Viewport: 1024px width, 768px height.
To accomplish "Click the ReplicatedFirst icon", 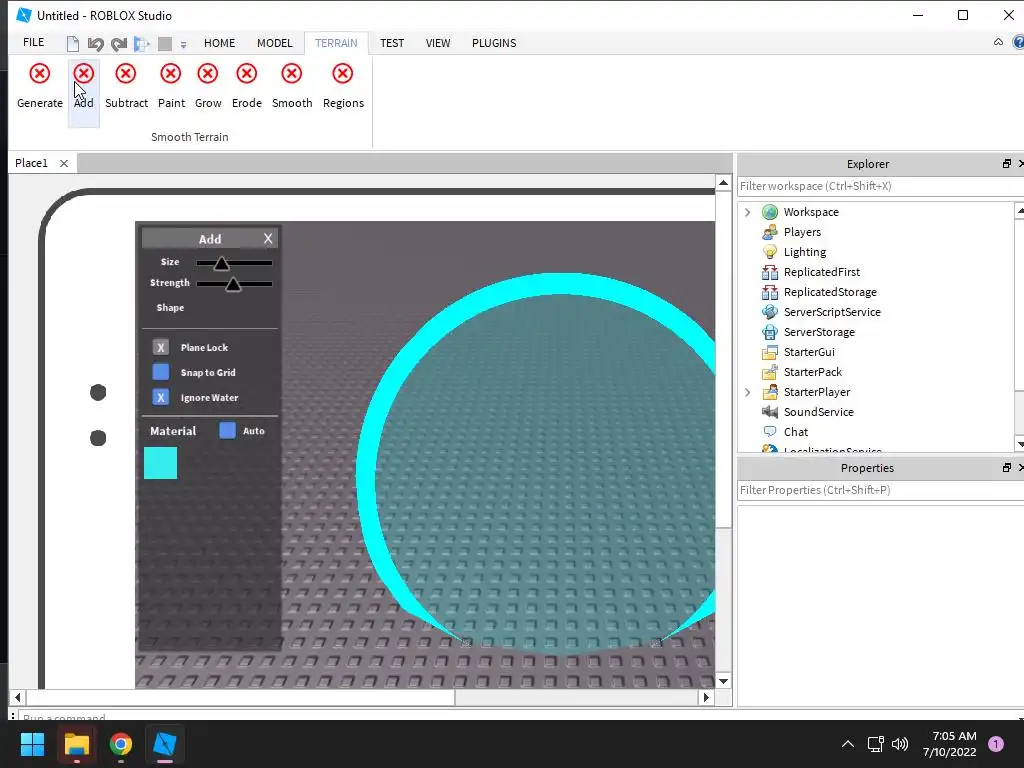I will (x=770, y=272).
